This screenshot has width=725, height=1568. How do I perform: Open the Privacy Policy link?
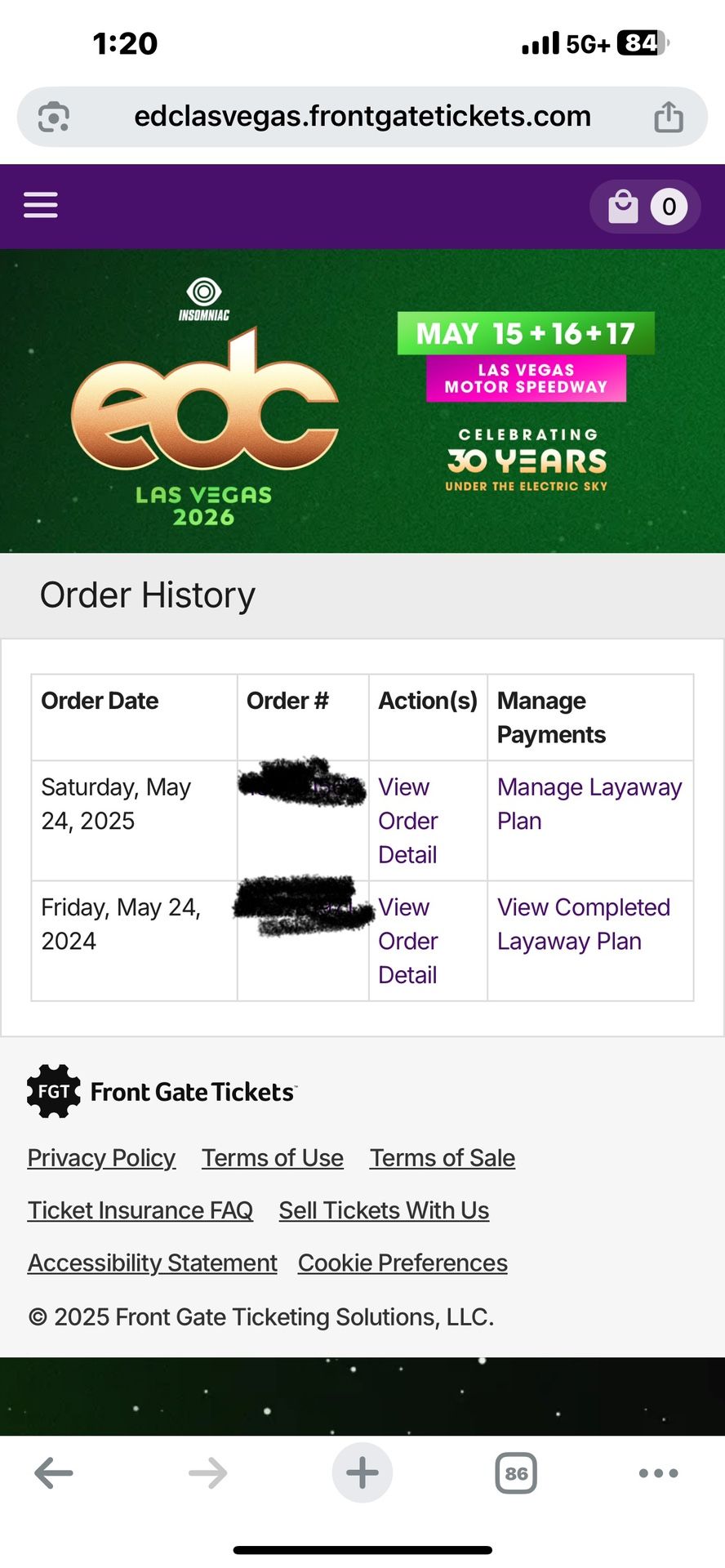(x=101, y=1158)
